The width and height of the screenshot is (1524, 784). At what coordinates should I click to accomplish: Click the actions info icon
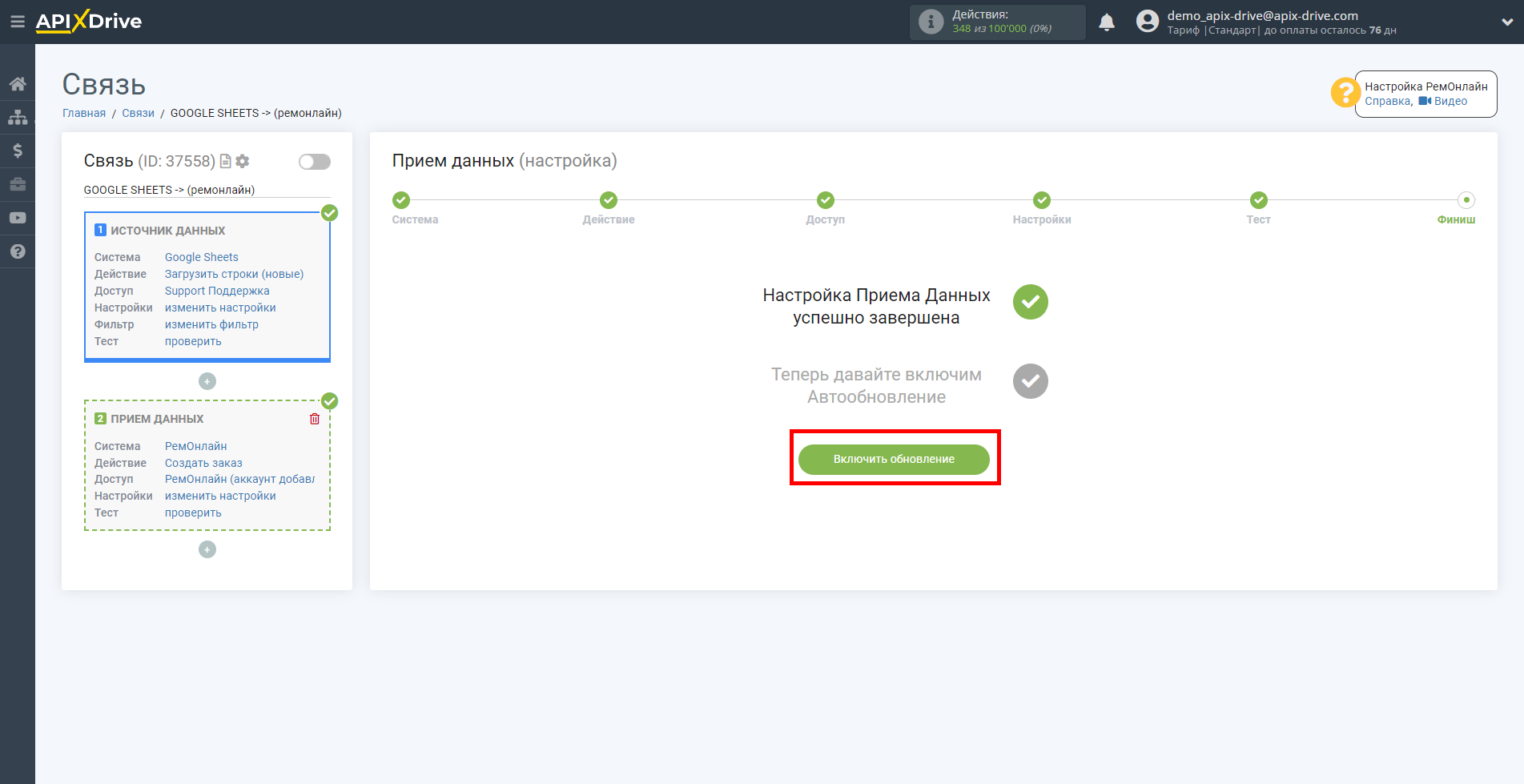[x=931, y=22]
